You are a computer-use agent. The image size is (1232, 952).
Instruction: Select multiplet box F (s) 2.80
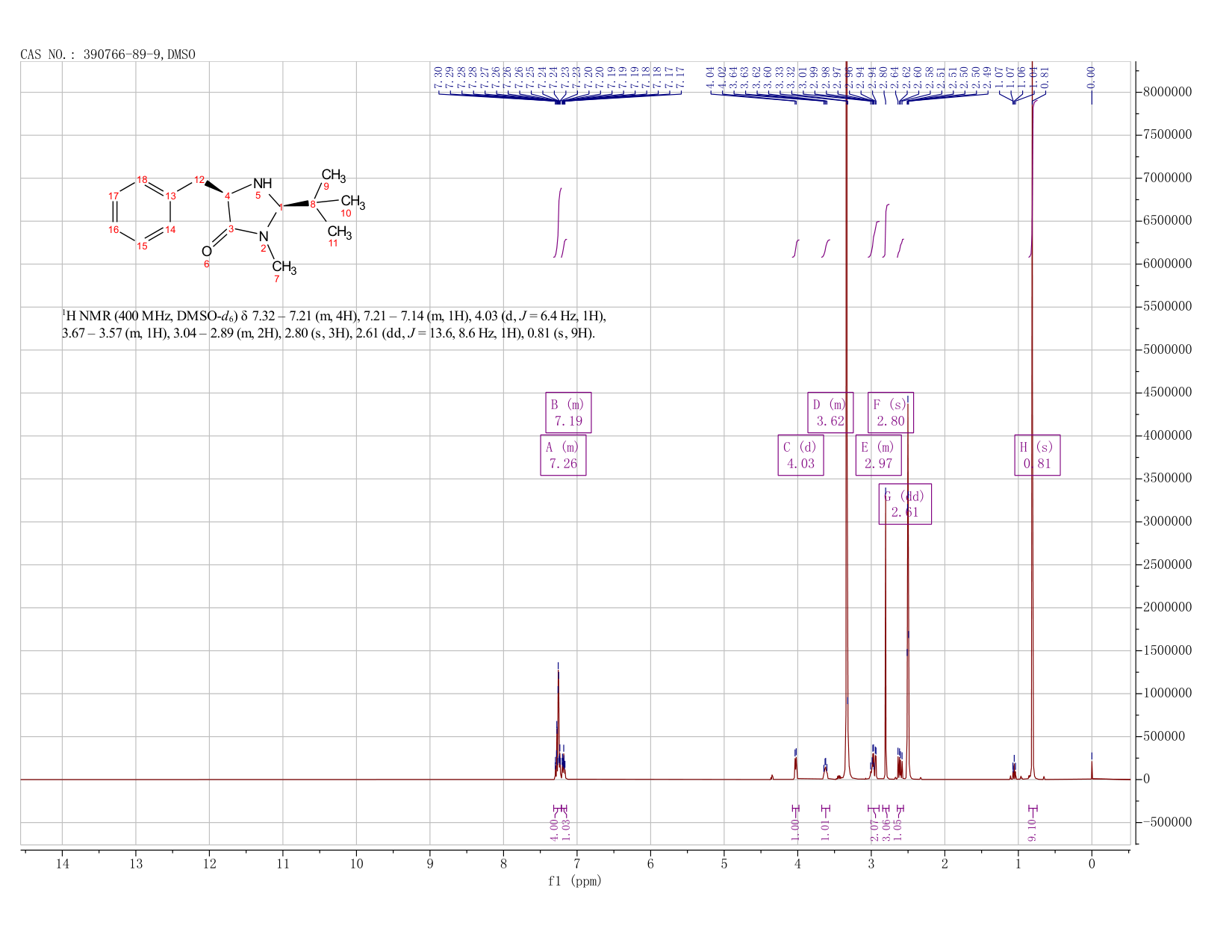[x=891, y=412]
